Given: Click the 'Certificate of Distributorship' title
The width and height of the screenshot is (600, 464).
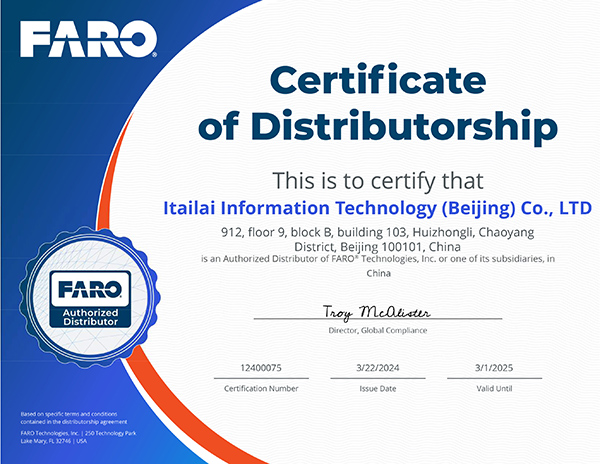Looking at the screenshot, I should pyautogui.click(x=377, y=103).
